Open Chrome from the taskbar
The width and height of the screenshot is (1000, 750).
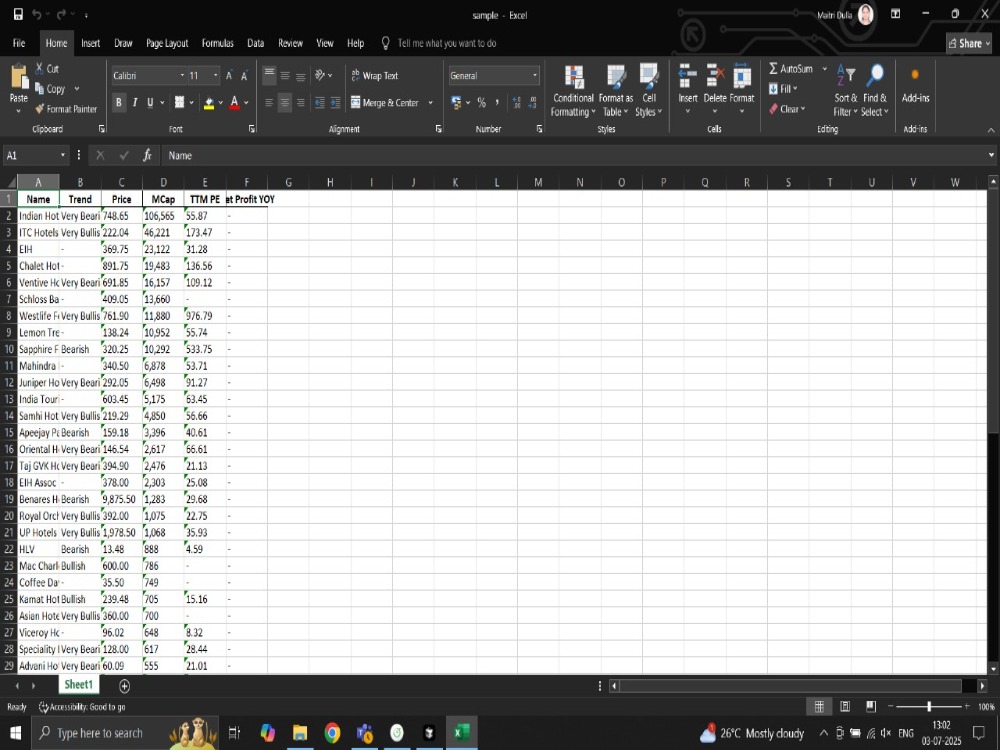pos(332,733)
